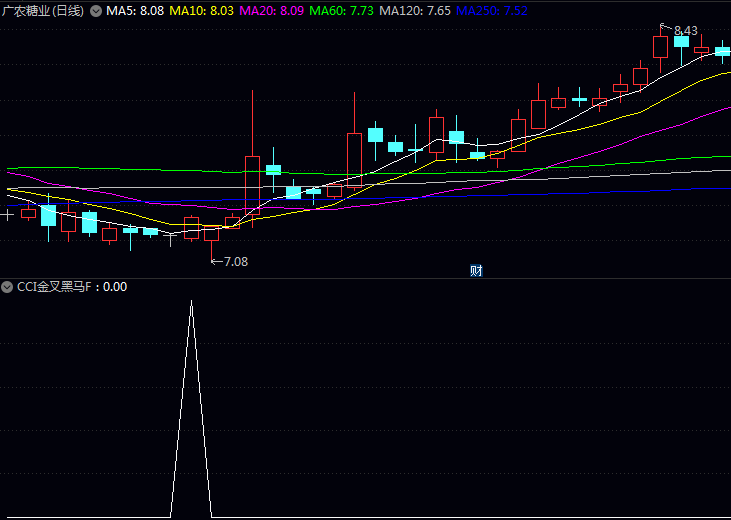The width and height of the screenshot is (731, 520).
Task: Click the 财 financial marker icon
Action: 477,270
